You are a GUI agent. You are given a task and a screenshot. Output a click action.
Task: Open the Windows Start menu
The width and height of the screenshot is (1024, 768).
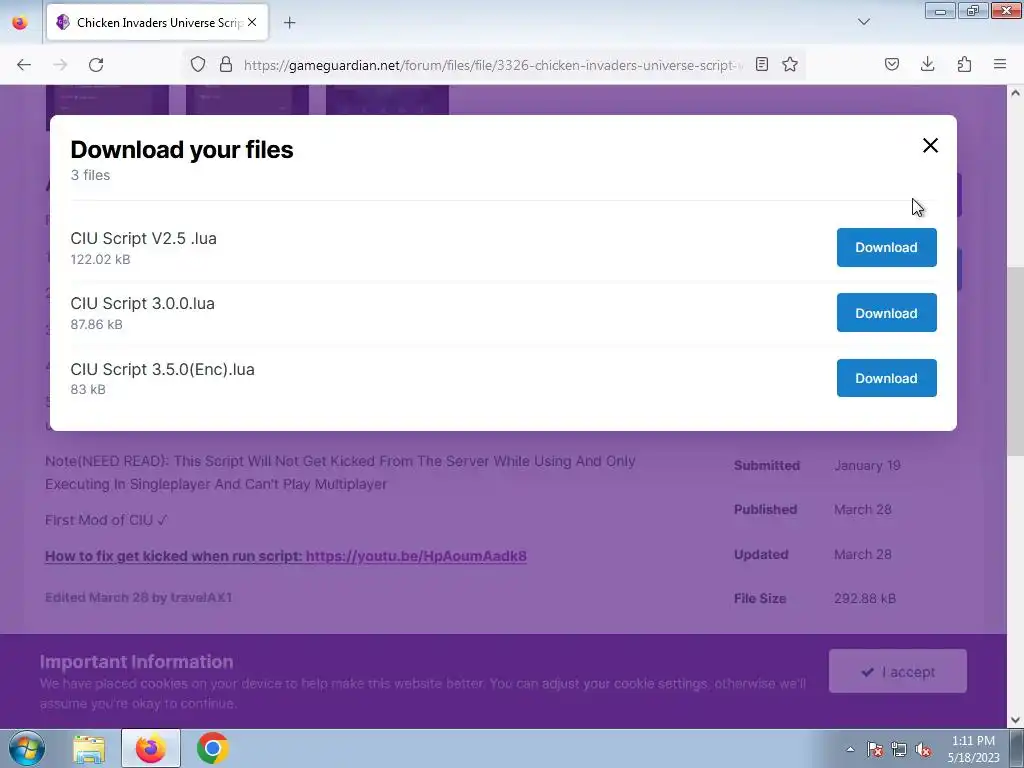[x=26, y=748]
